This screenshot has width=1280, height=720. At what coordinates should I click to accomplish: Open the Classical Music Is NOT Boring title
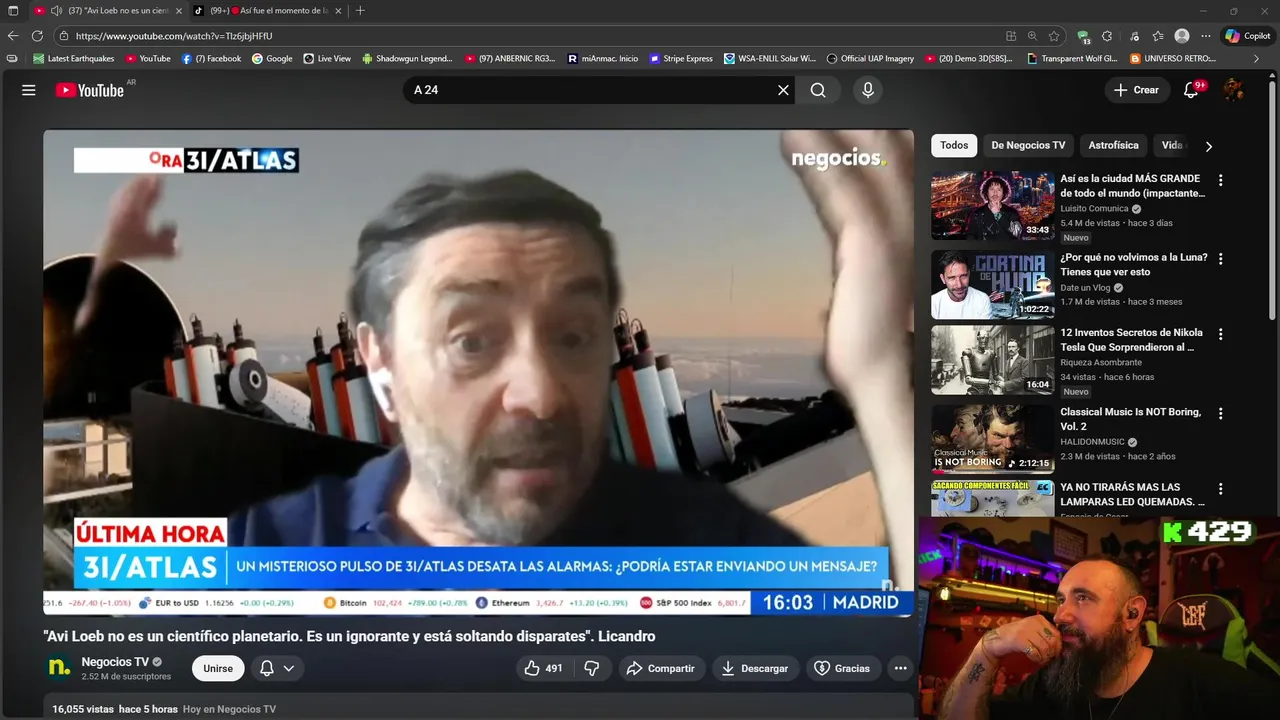pos(1130,419)
